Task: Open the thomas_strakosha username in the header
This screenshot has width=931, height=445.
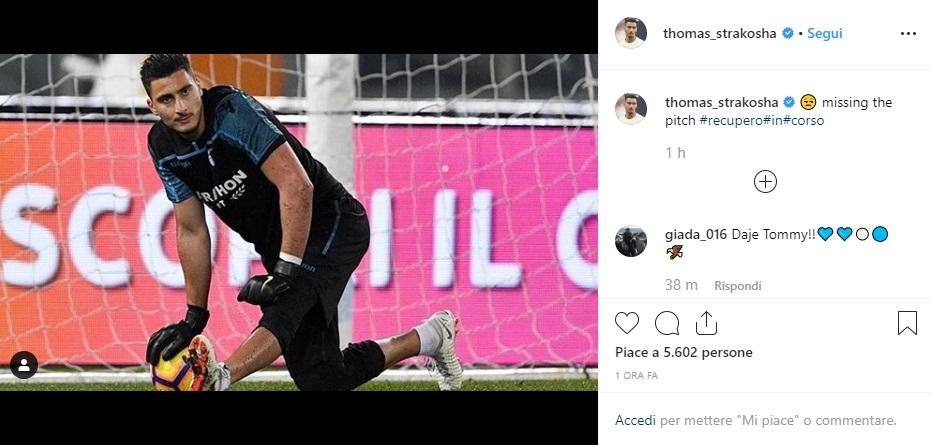Action: pyautogui.click(x=720, y=33)
